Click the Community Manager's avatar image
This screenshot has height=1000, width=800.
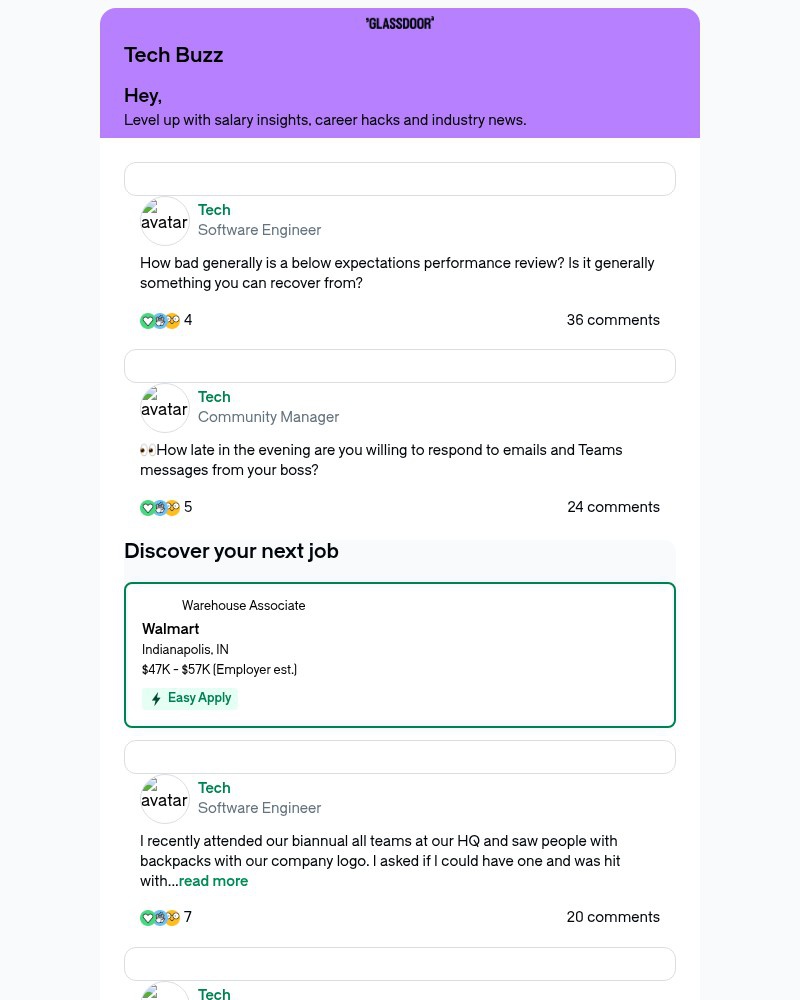click(x=164, y=407)
